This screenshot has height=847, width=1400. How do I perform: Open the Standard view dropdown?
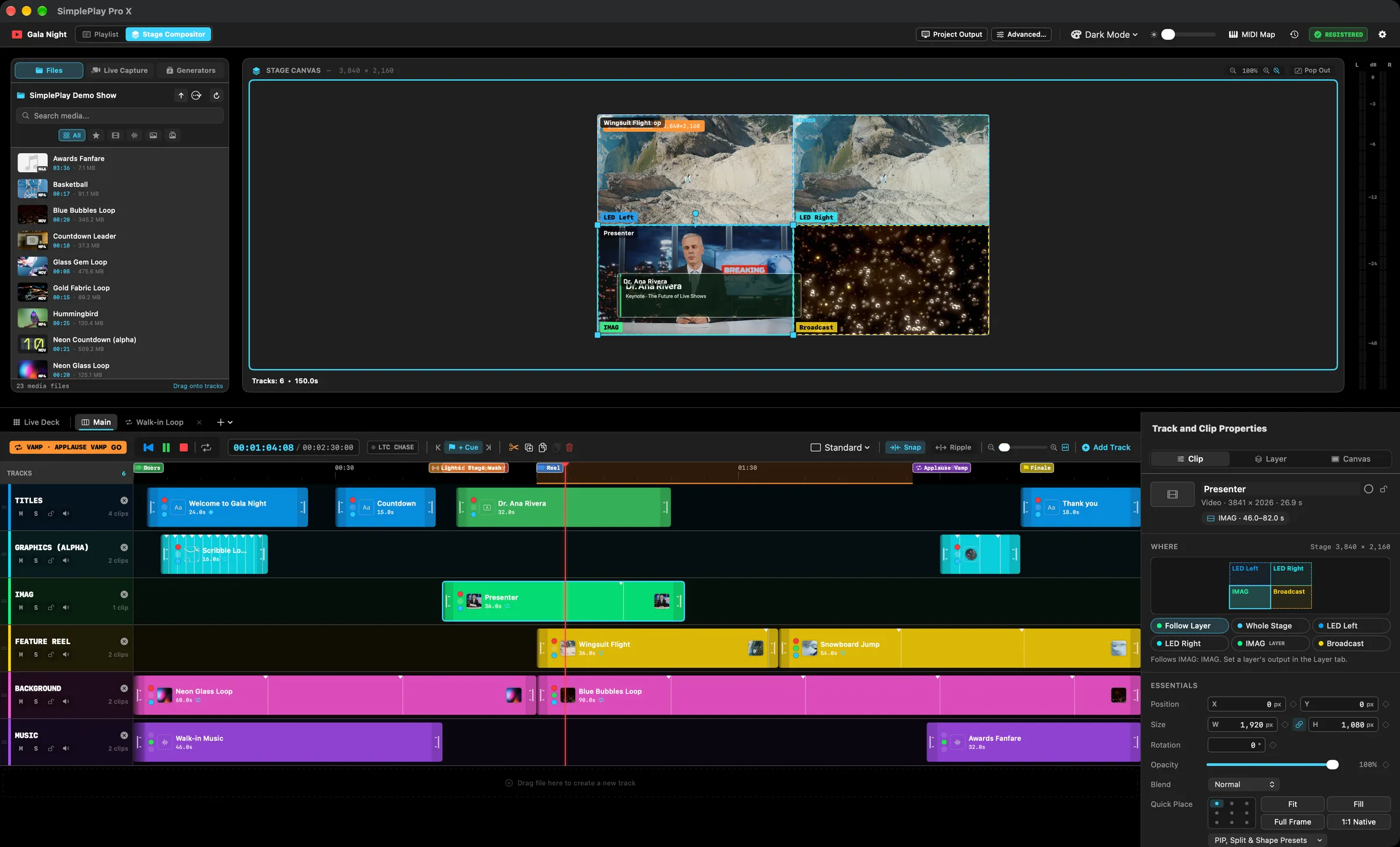[x=840, y=447]
